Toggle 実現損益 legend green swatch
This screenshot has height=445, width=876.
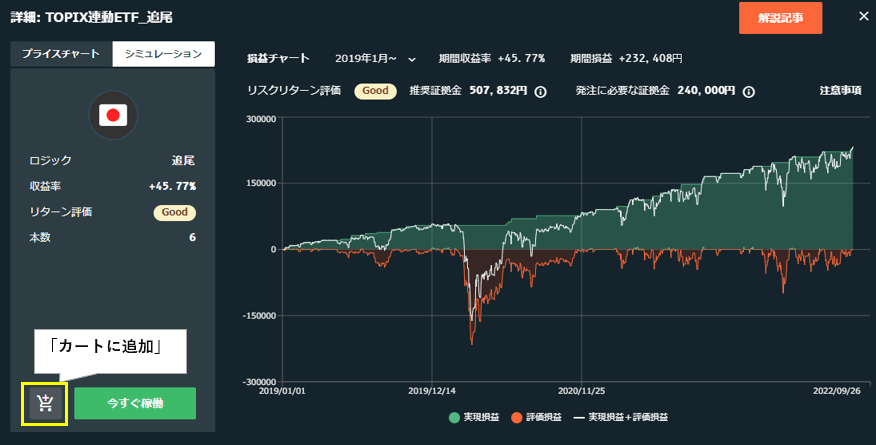454,417
